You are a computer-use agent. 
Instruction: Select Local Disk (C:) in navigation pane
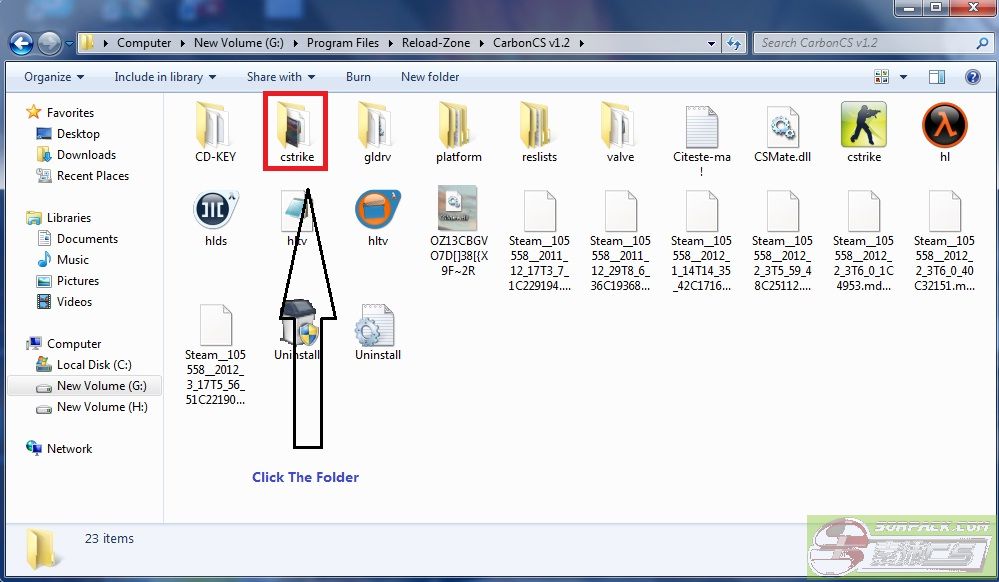pyautogui.click(x=93, y=365)
